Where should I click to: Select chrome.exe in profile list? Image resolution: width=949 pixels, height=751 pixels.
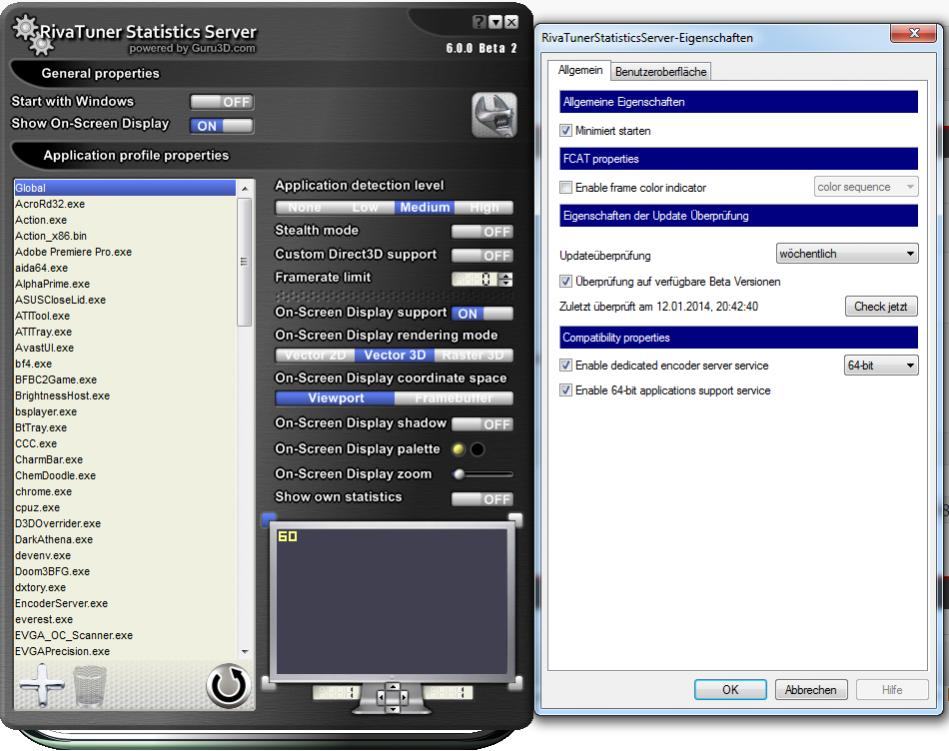coord(125,491)
